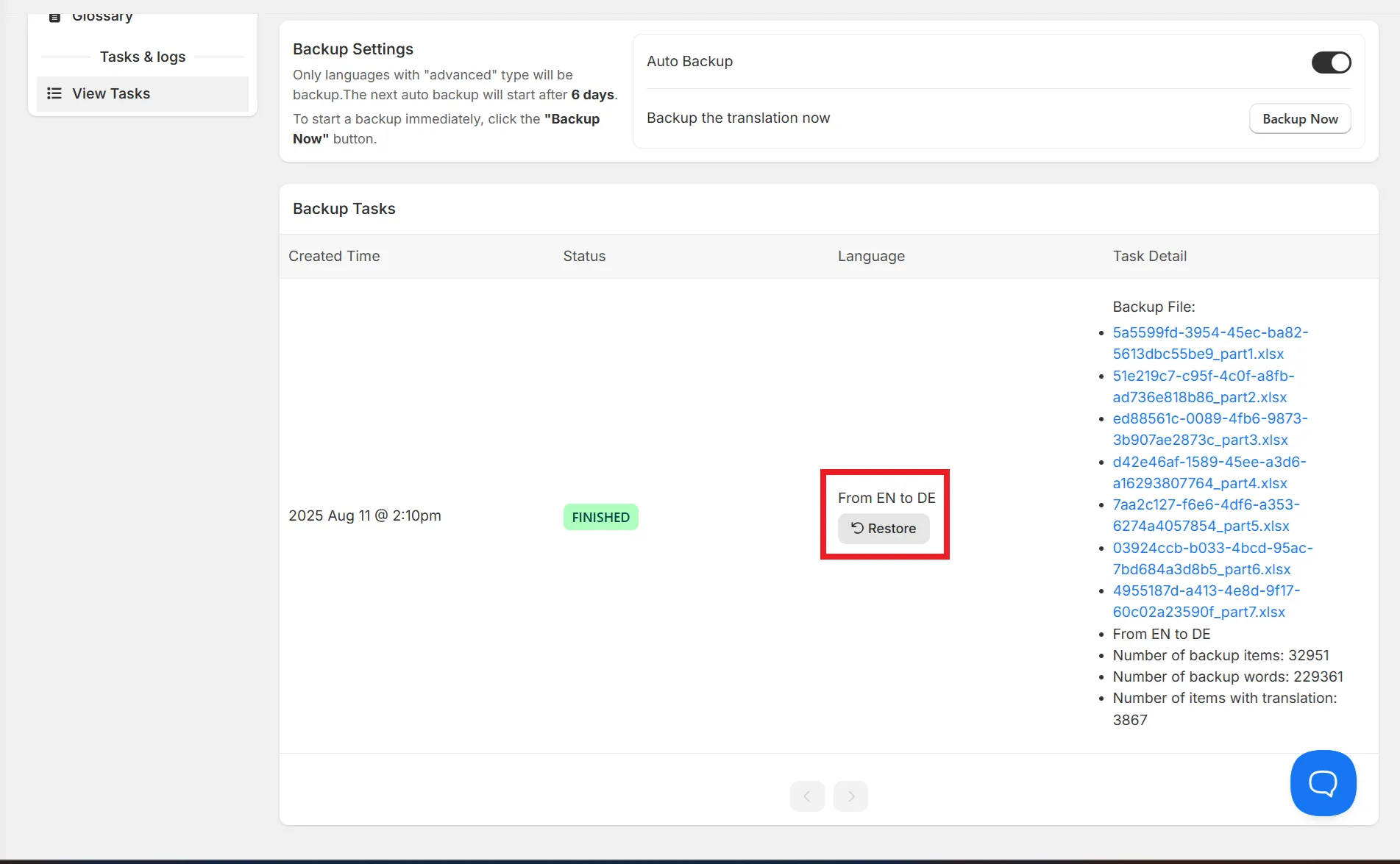Open Glossary menu item in sidebar
The height and width of the screenshot is (864, 1400).
click(x=102, y=16)
